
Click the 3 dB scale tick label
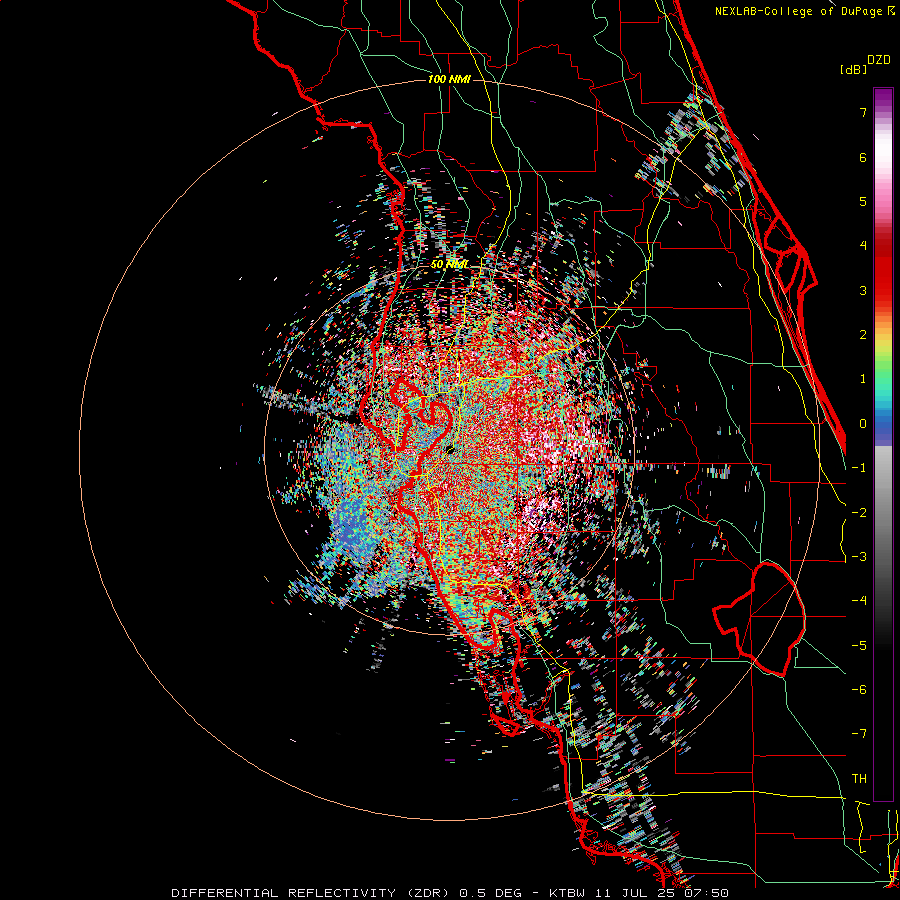coord(863,290)
